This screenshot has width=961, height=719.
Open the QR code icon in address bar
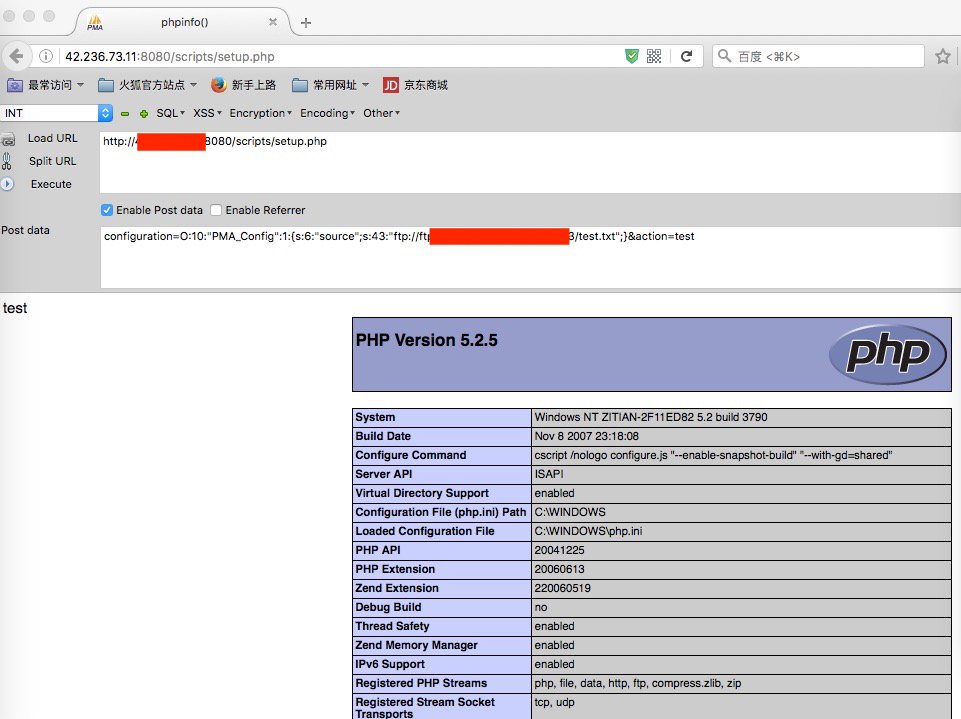654,56
